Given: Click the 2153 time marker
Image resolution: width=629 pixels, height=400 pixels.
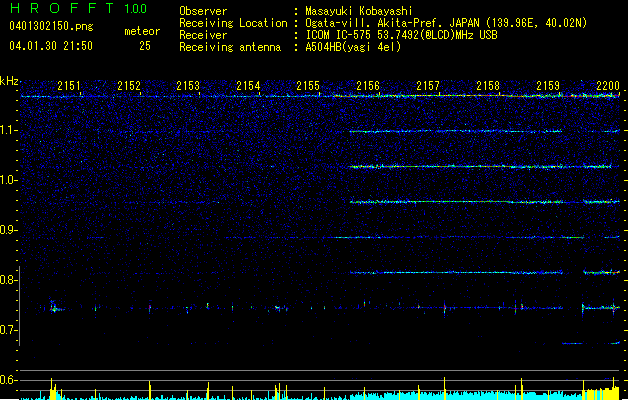Looking at the screenshot, I should tap(188, 85).
